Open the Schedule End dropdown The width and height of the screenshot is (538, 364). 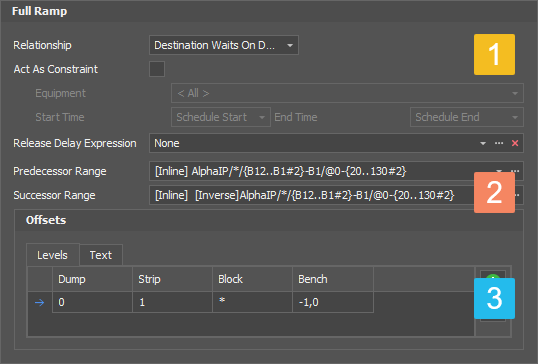[x=467, y=117]
